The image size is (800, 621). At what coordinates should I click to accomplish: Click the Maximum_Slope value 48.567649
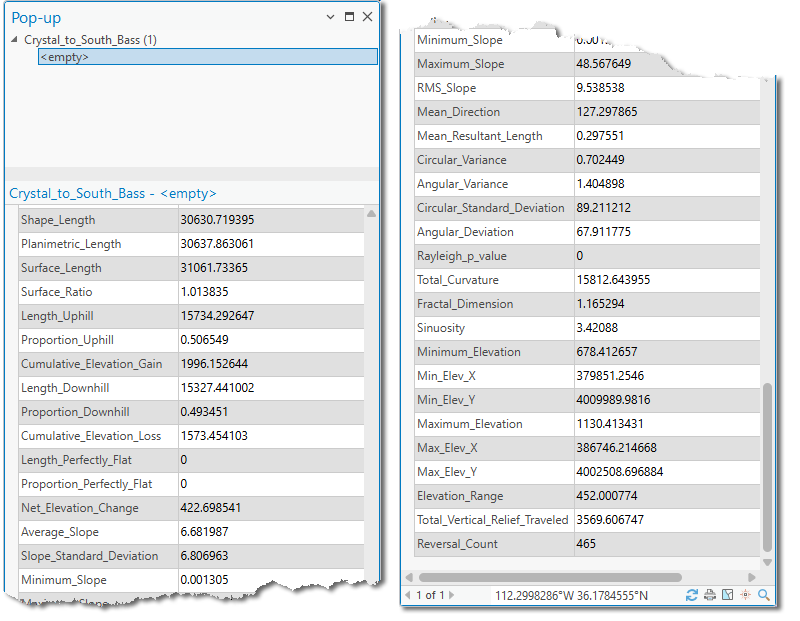pos(604,64)
